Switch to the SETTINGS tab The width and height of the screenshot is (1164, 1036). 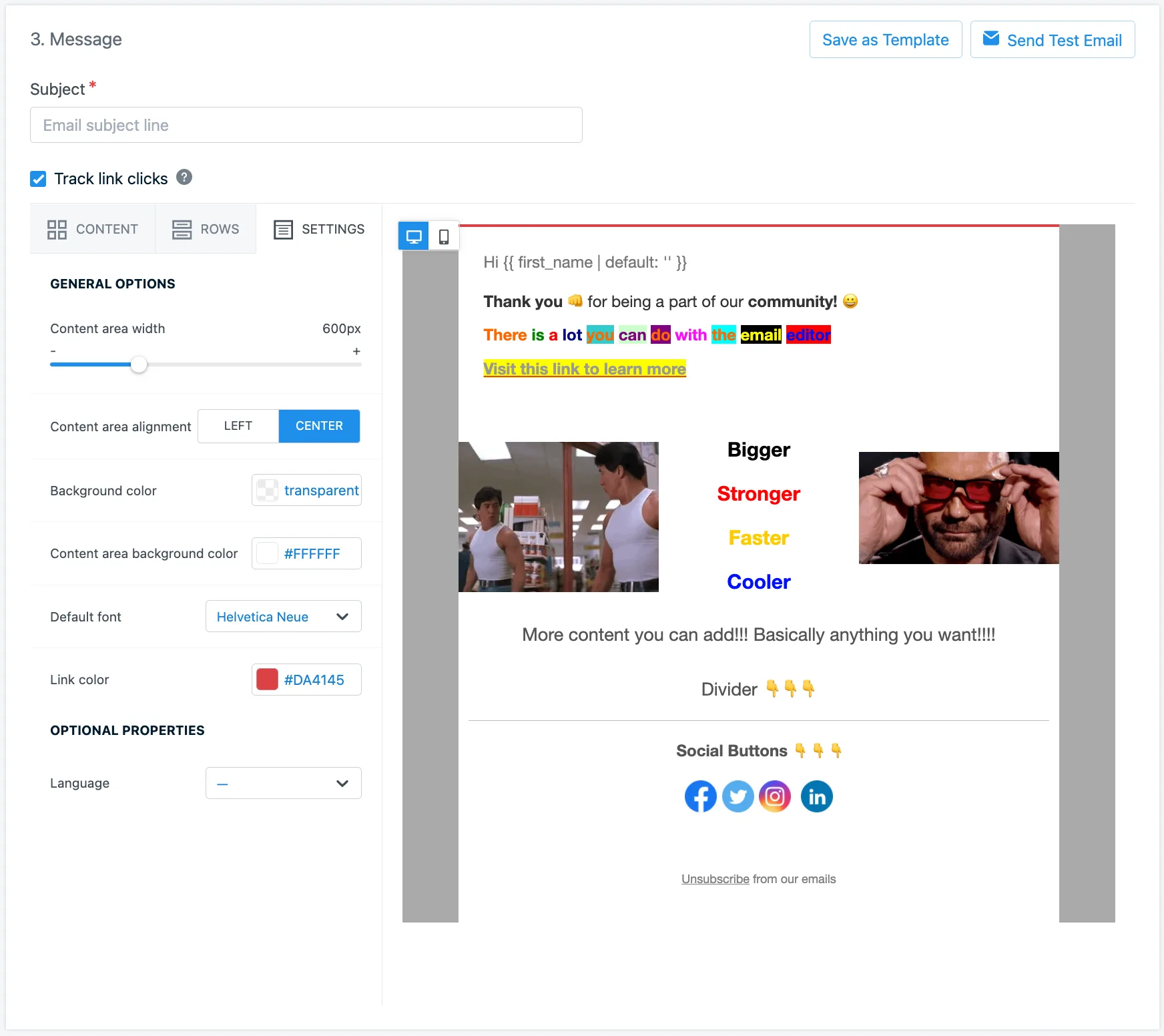[319, 229]
